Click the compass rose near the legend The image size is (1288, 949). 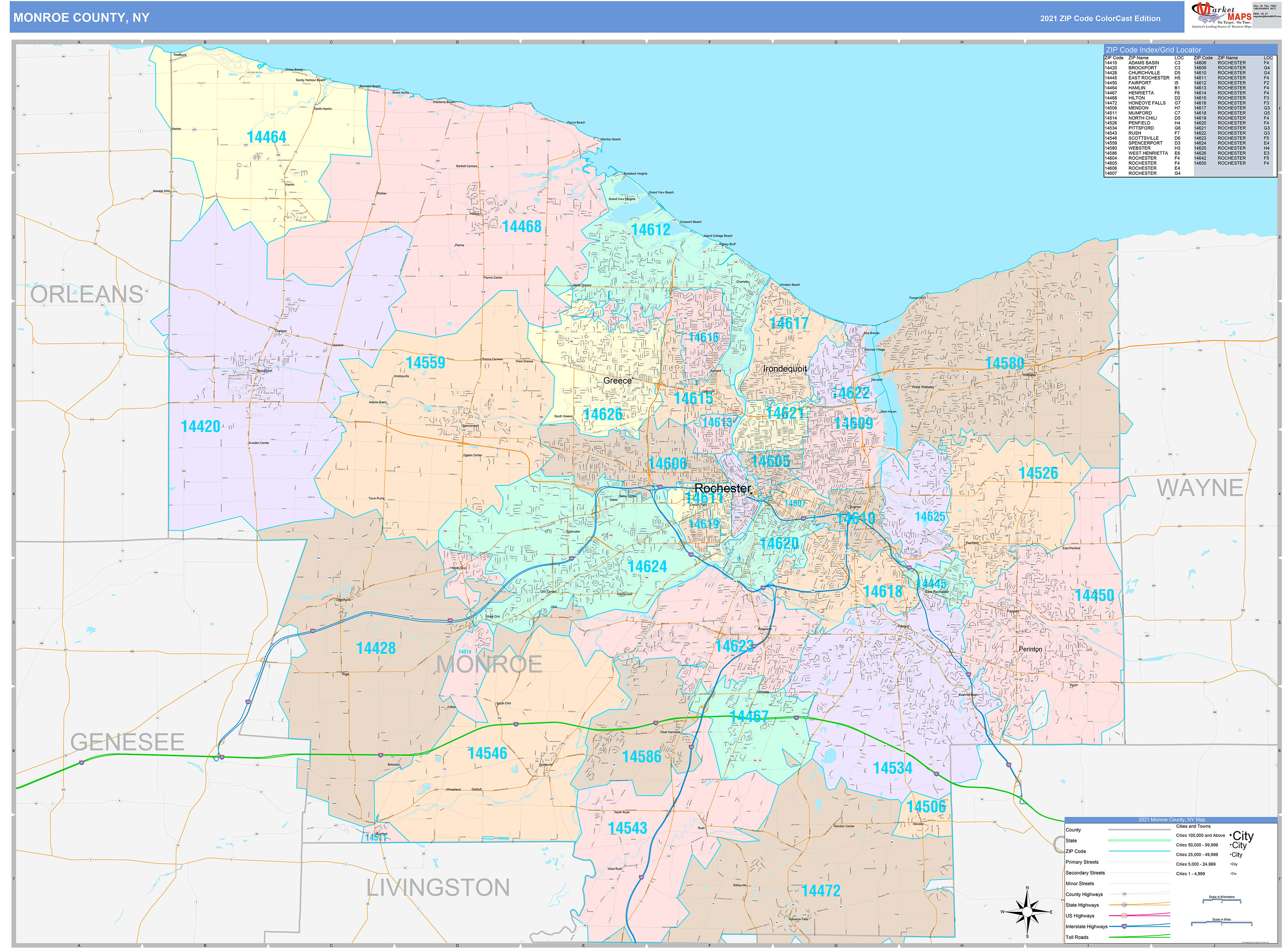click(x=1027, y=912)
